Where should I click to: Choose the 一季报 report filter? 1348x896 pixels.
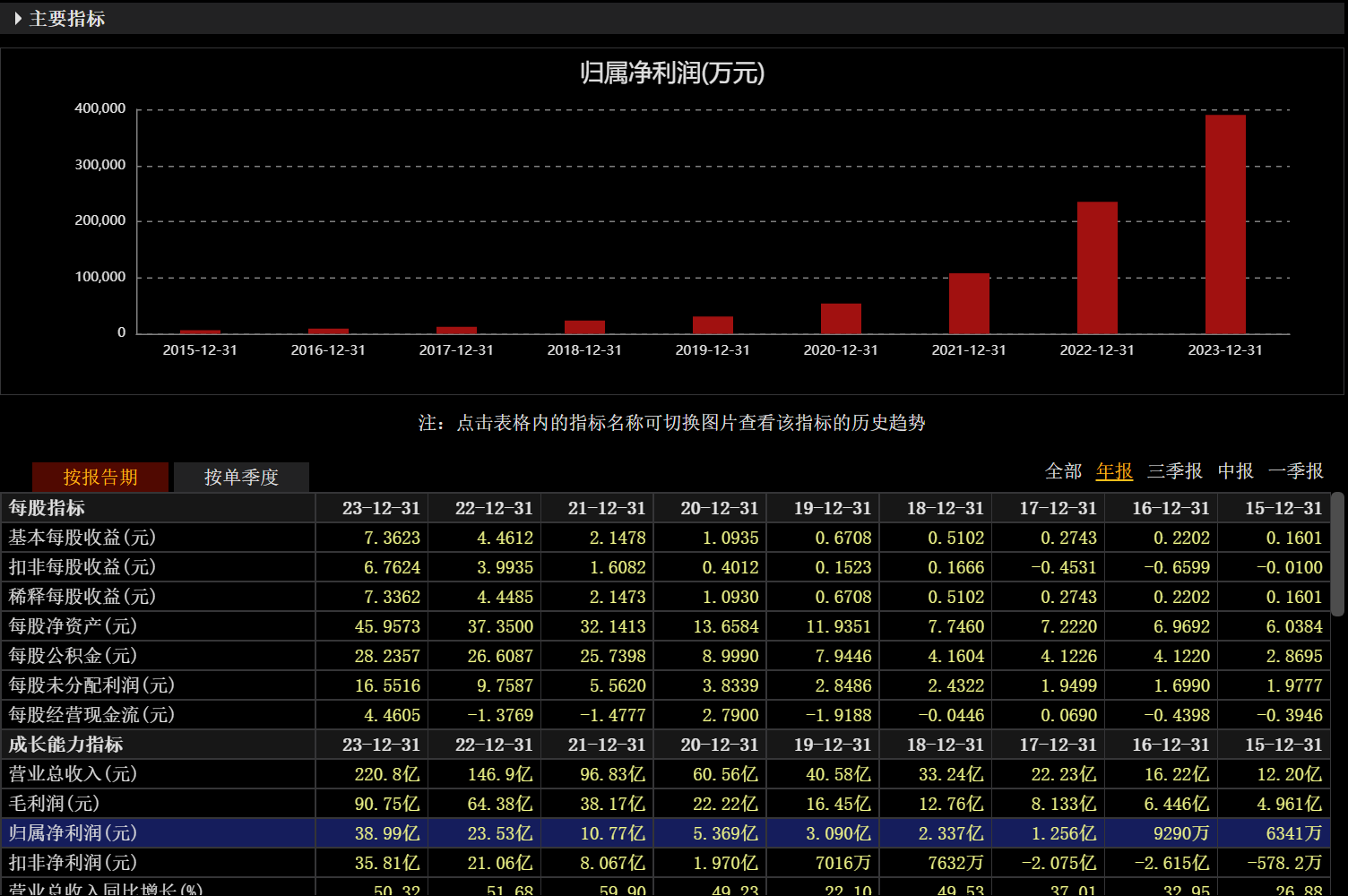[1295, 471]
